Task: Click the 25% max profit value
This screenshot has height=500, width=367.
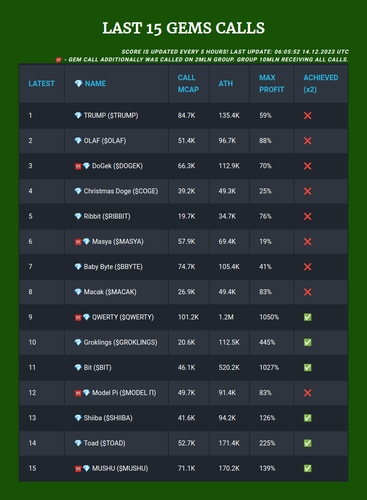Action: 265,191
